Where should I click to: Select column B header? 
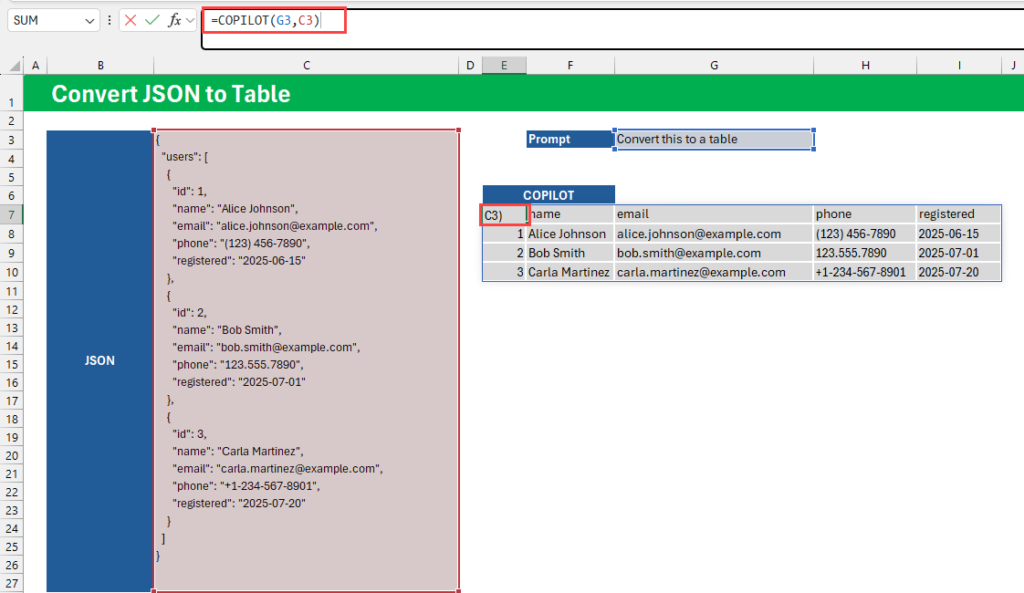coord(101,65)
